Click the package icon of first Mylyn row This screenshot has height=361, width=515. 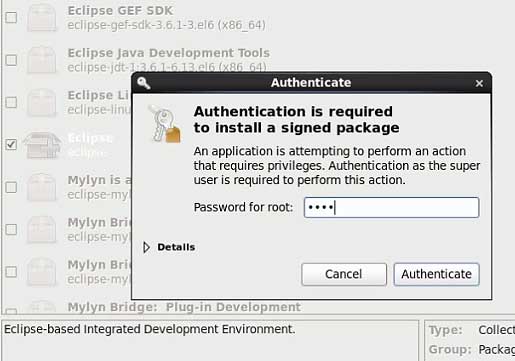42,187
